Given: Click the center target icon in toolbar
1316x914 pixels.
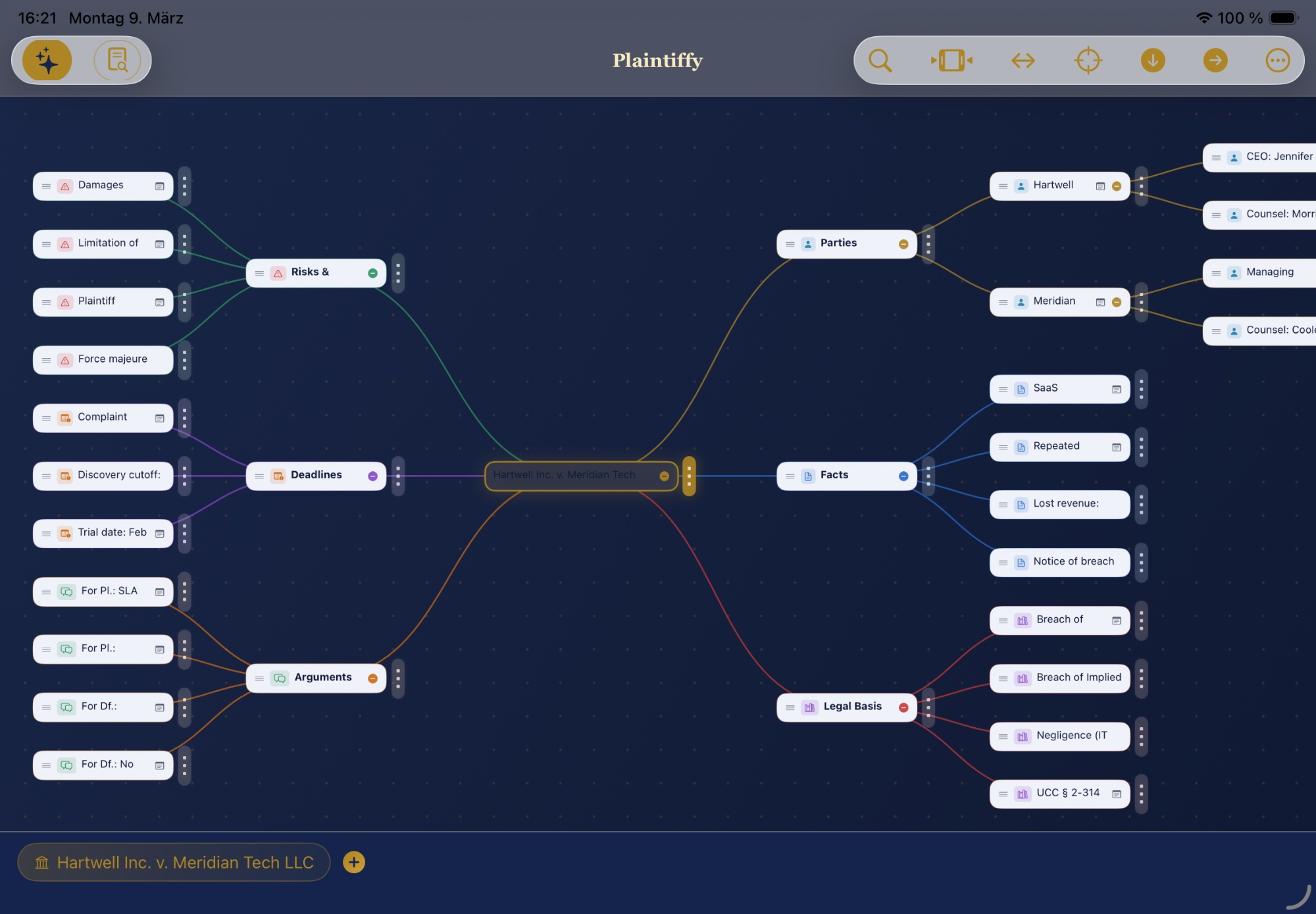Looking at the screenshot, I should (1087, 60).
